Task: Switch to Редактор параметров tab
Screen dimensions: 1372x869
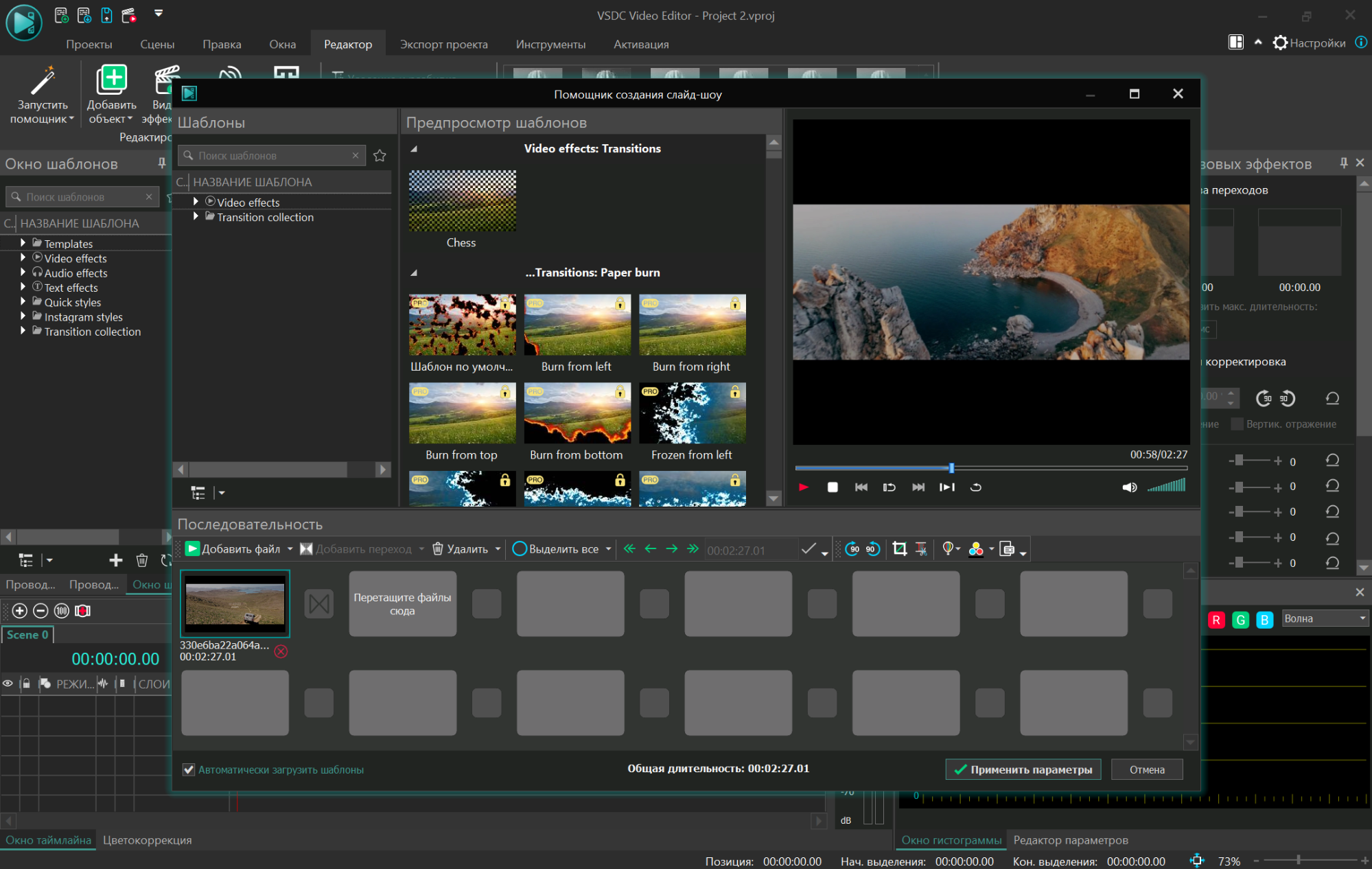Action: tap(1071, 840)
